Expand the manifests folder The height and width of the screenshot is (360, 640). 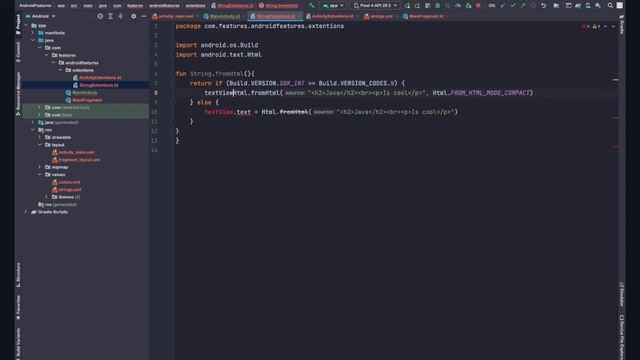pyautogui.click(x=33, y=33)
